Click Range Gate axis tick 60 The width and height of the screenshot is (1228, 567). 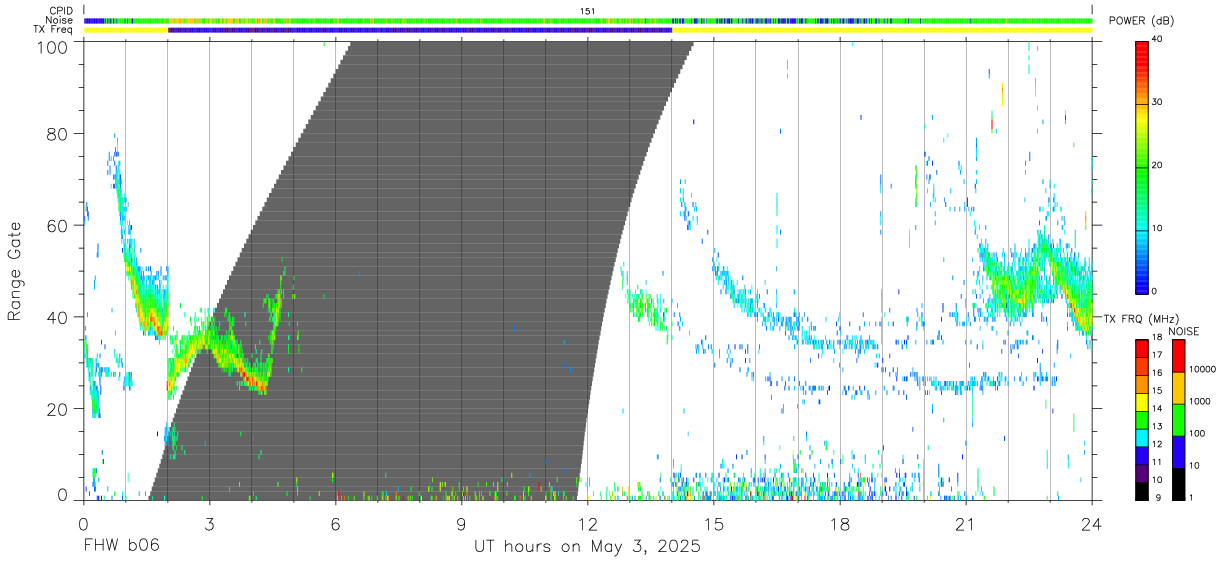[x=58, y=225]
